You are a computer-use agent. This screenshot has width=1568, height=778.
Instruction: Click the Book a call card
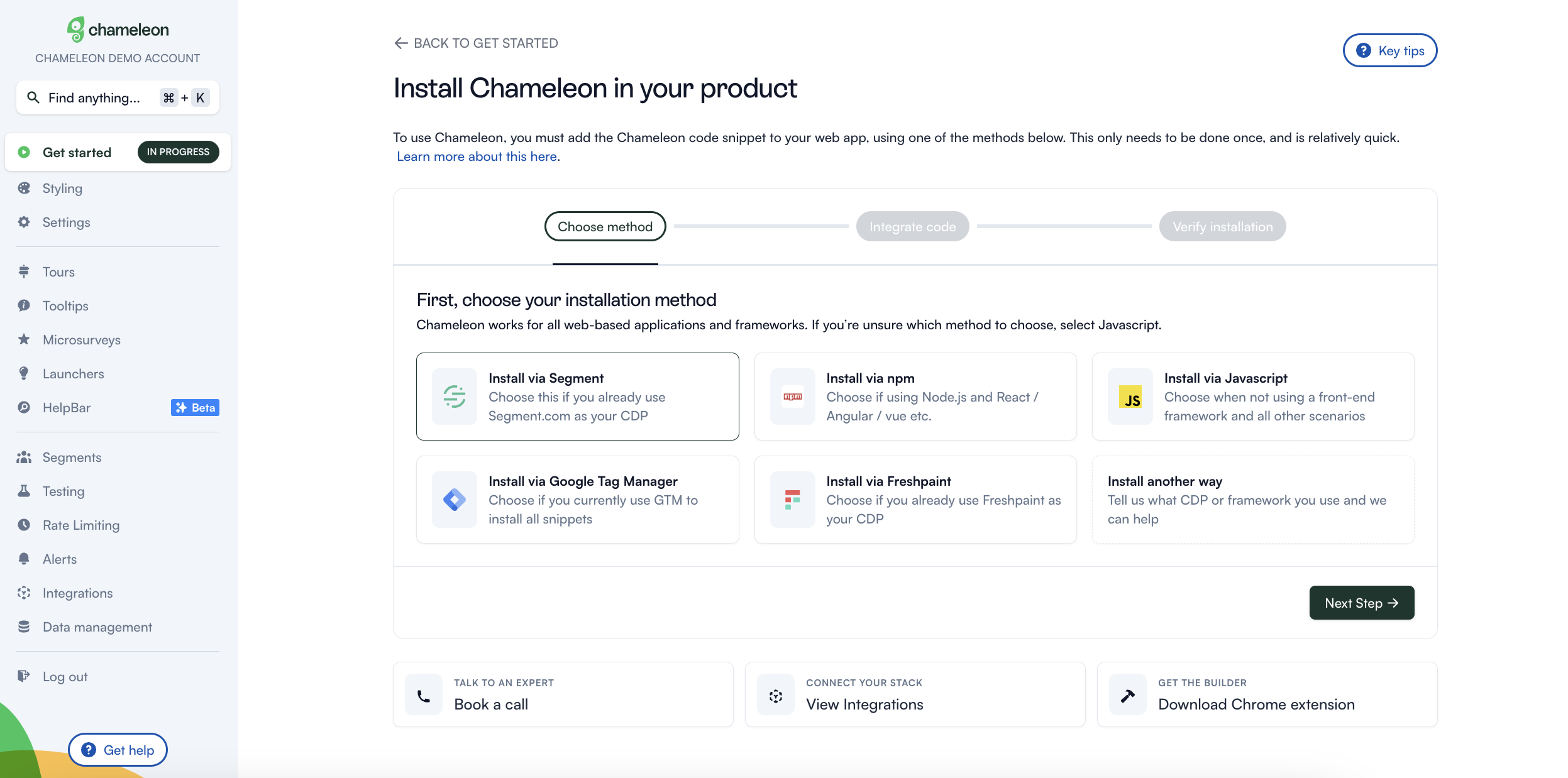(563, 694)
